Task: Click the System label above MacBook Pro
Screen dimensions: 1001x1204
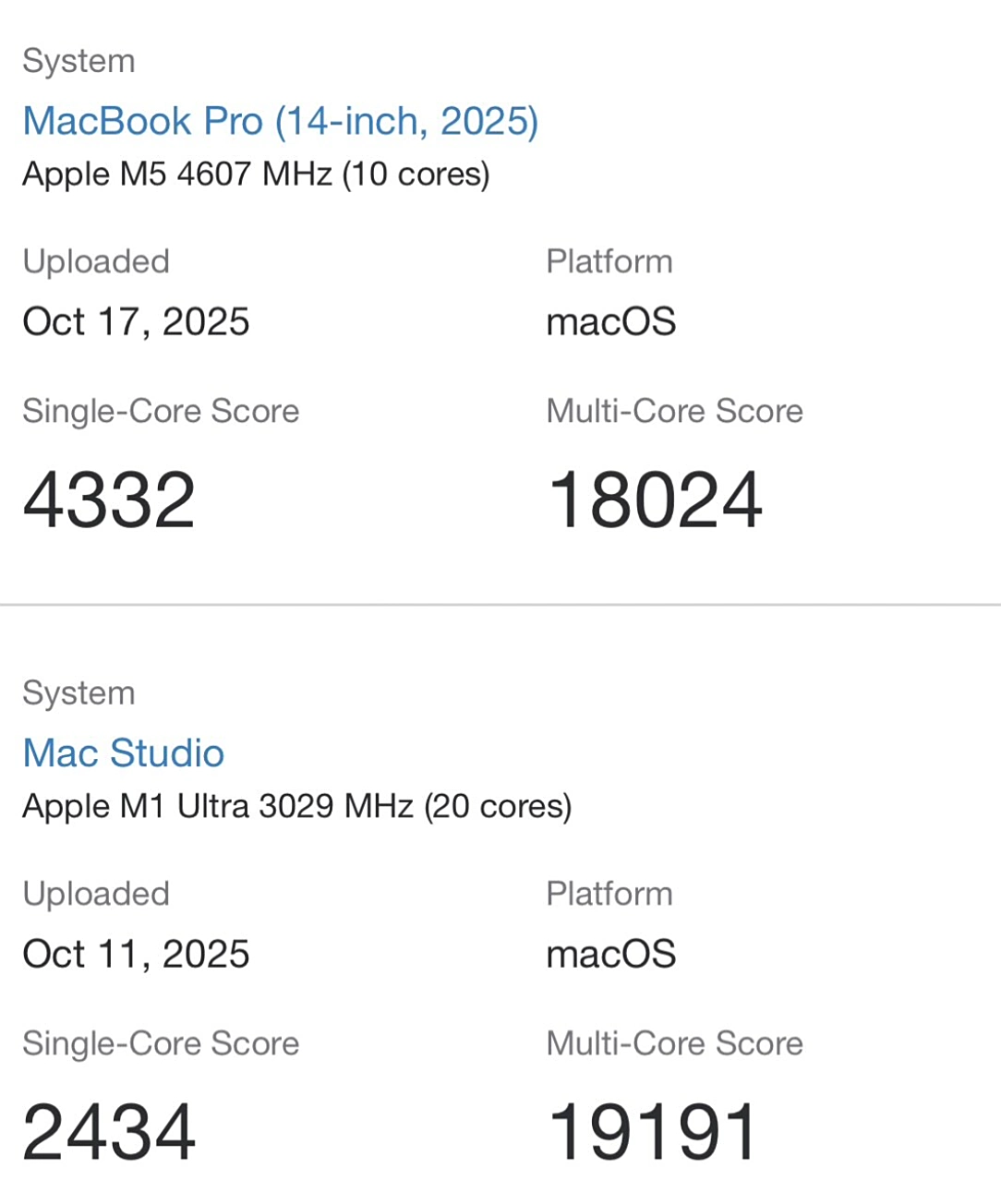Action: (78, 61)
